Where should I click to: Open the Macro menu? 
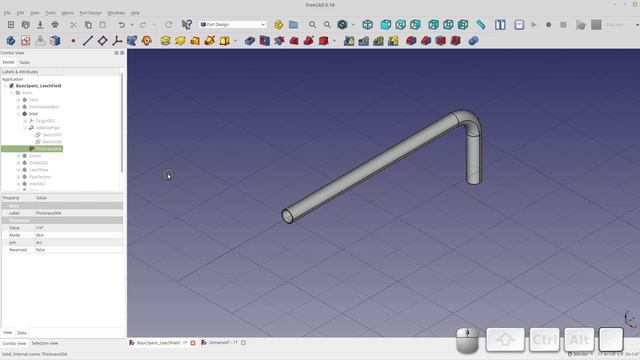pos(67,13)
